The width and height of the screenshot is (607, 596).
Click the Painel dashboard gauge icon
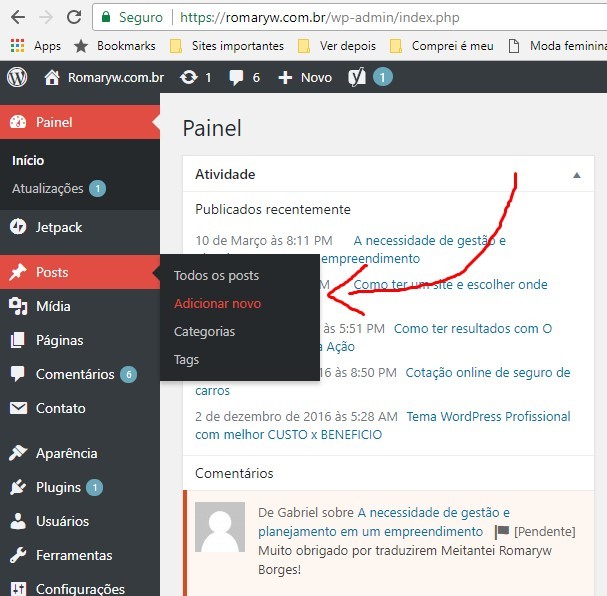pos(18,122)
